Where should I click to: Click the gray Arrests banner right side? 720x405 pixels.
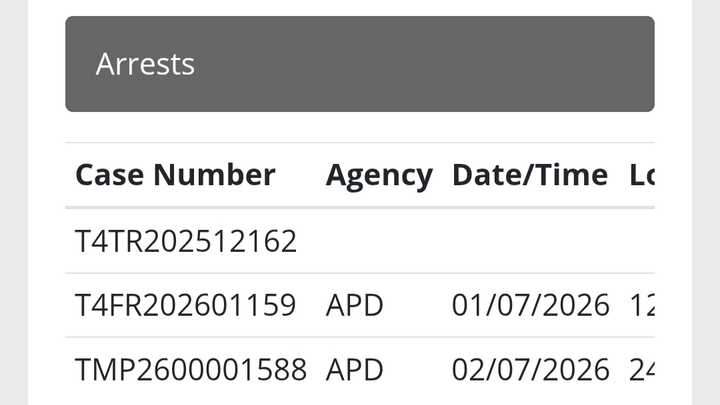pos(560,64)
